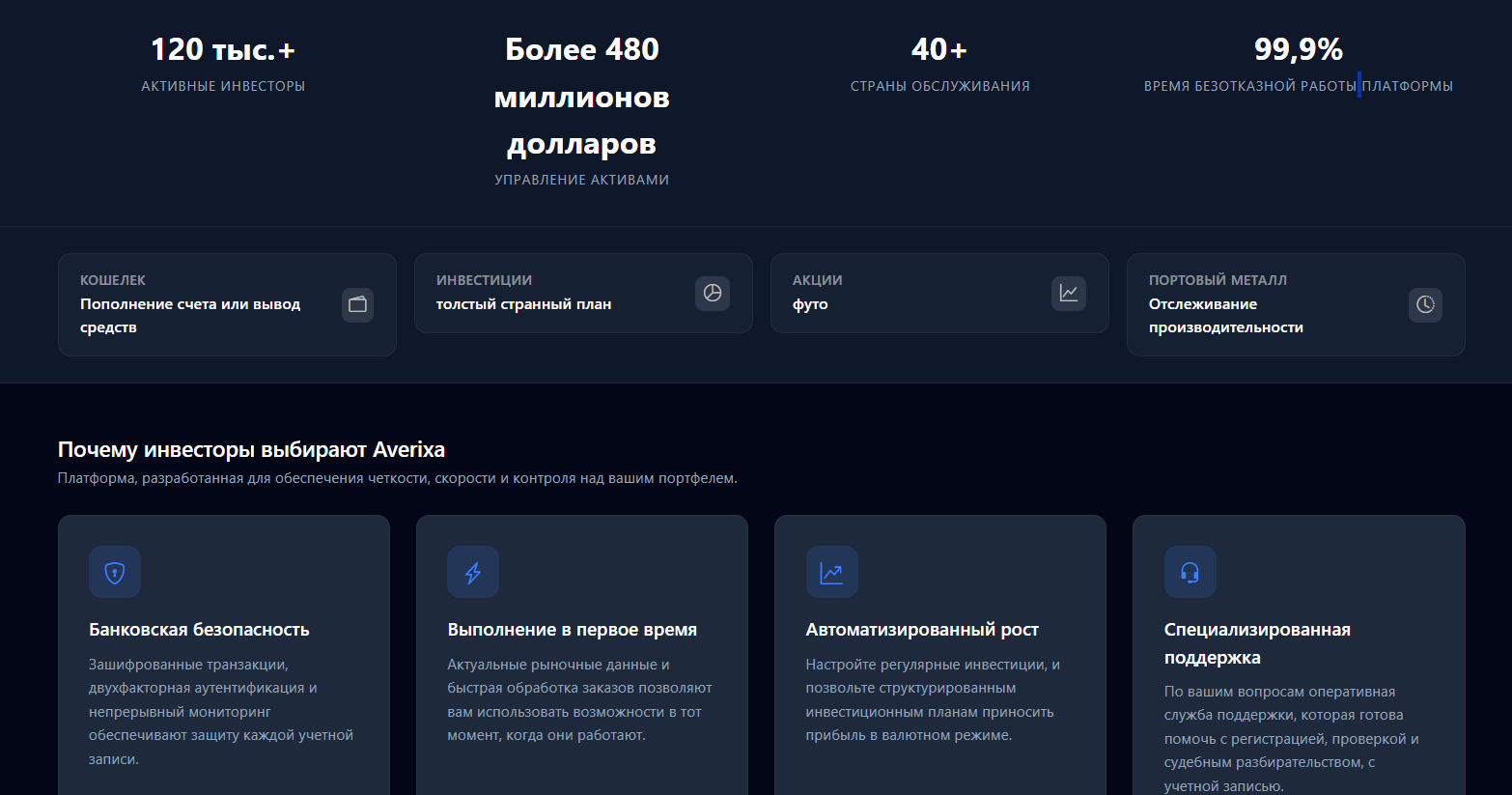The height and width of the screenshot is (795, 1512).
Task: Click the "Автоматизированный рост" card title
Action: (922, 630)
